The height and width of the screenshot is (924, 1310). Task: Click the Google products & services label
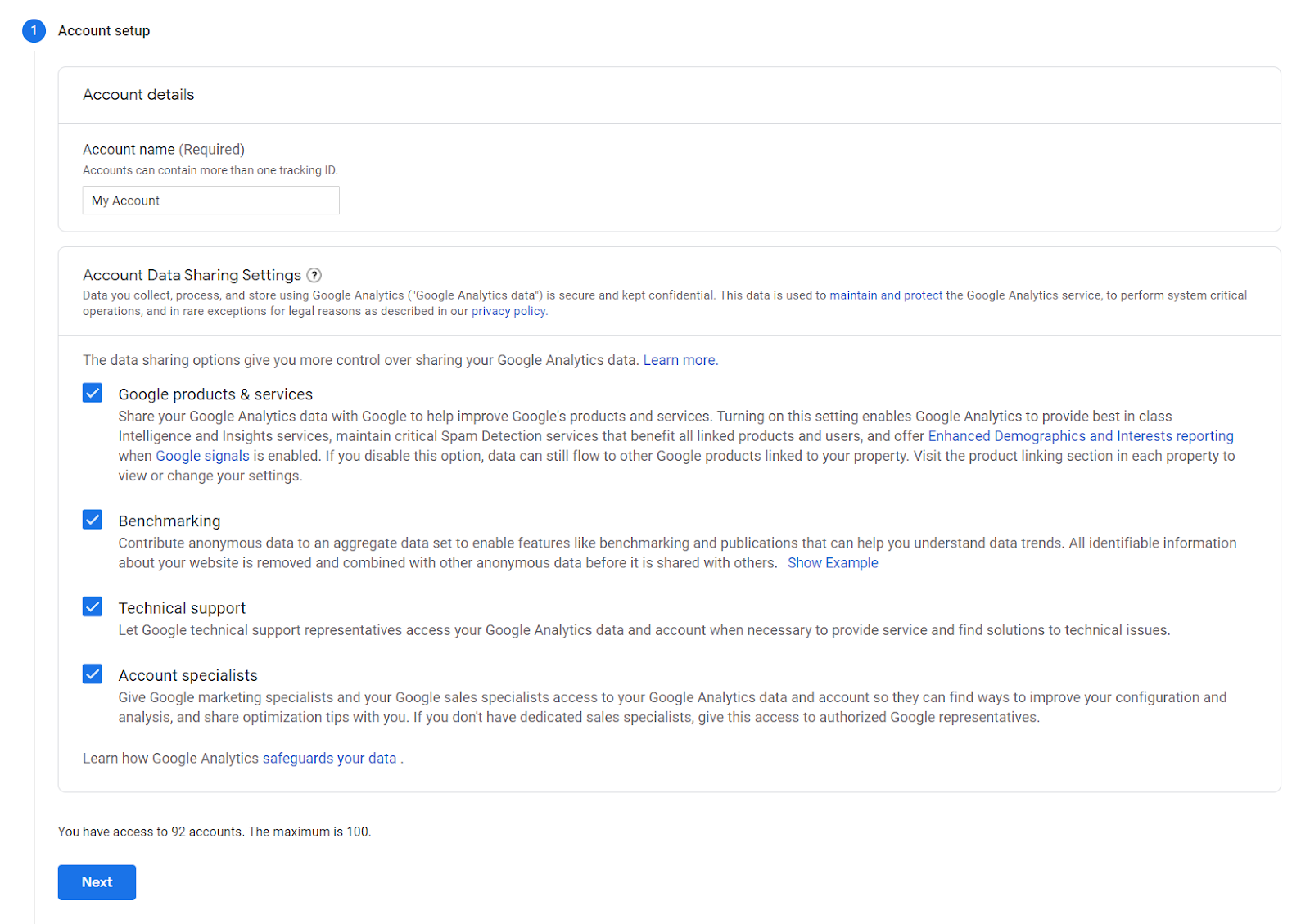(x=215, y=394)
